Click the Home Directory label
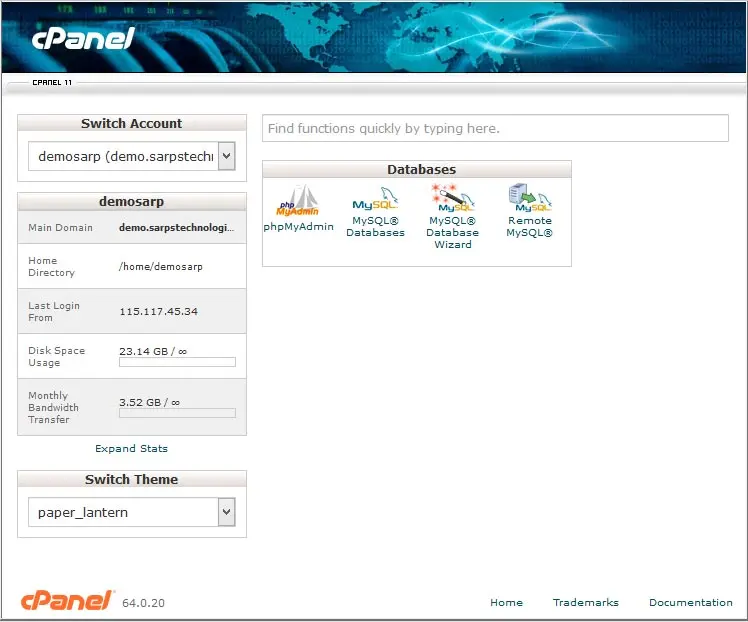748x622 pixels. pos(52,267)
